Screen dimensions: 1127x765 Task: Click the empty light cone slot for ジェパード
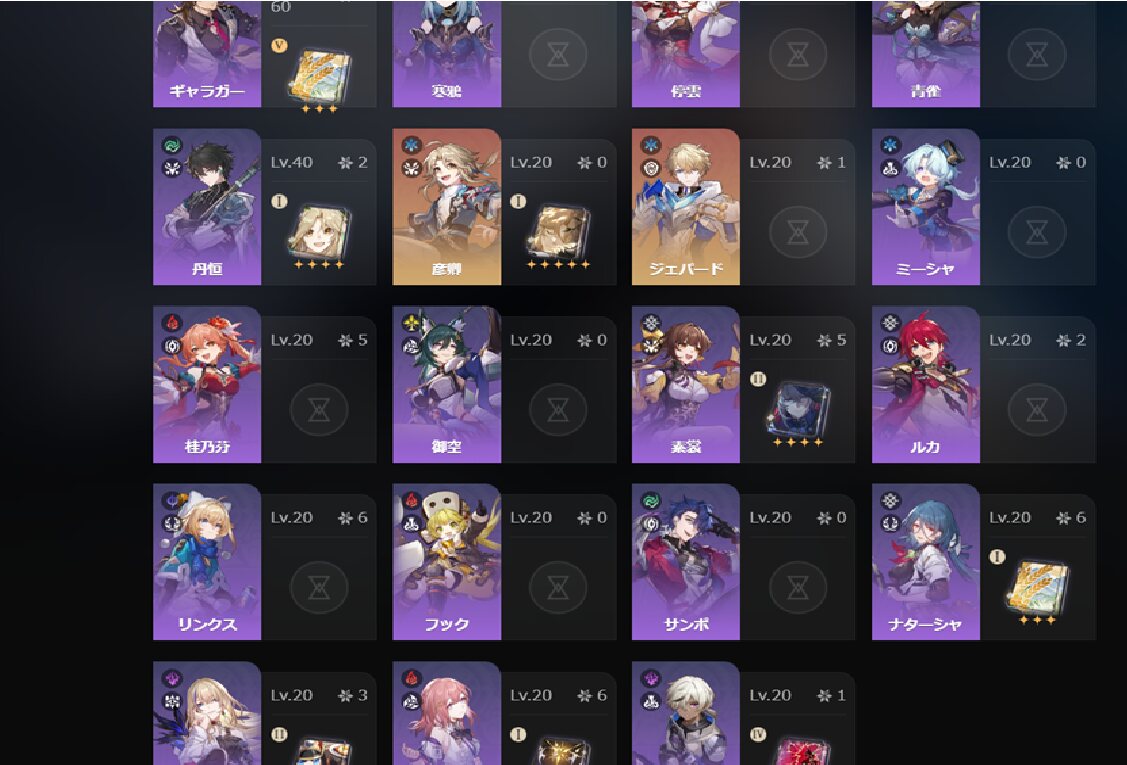[x=797, y=232]
